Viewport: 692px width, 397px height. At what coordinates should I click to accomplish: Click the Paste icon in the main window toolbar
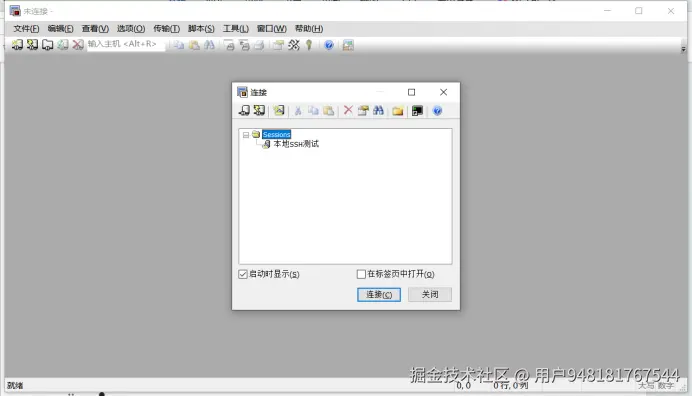(x=194, y=45)
